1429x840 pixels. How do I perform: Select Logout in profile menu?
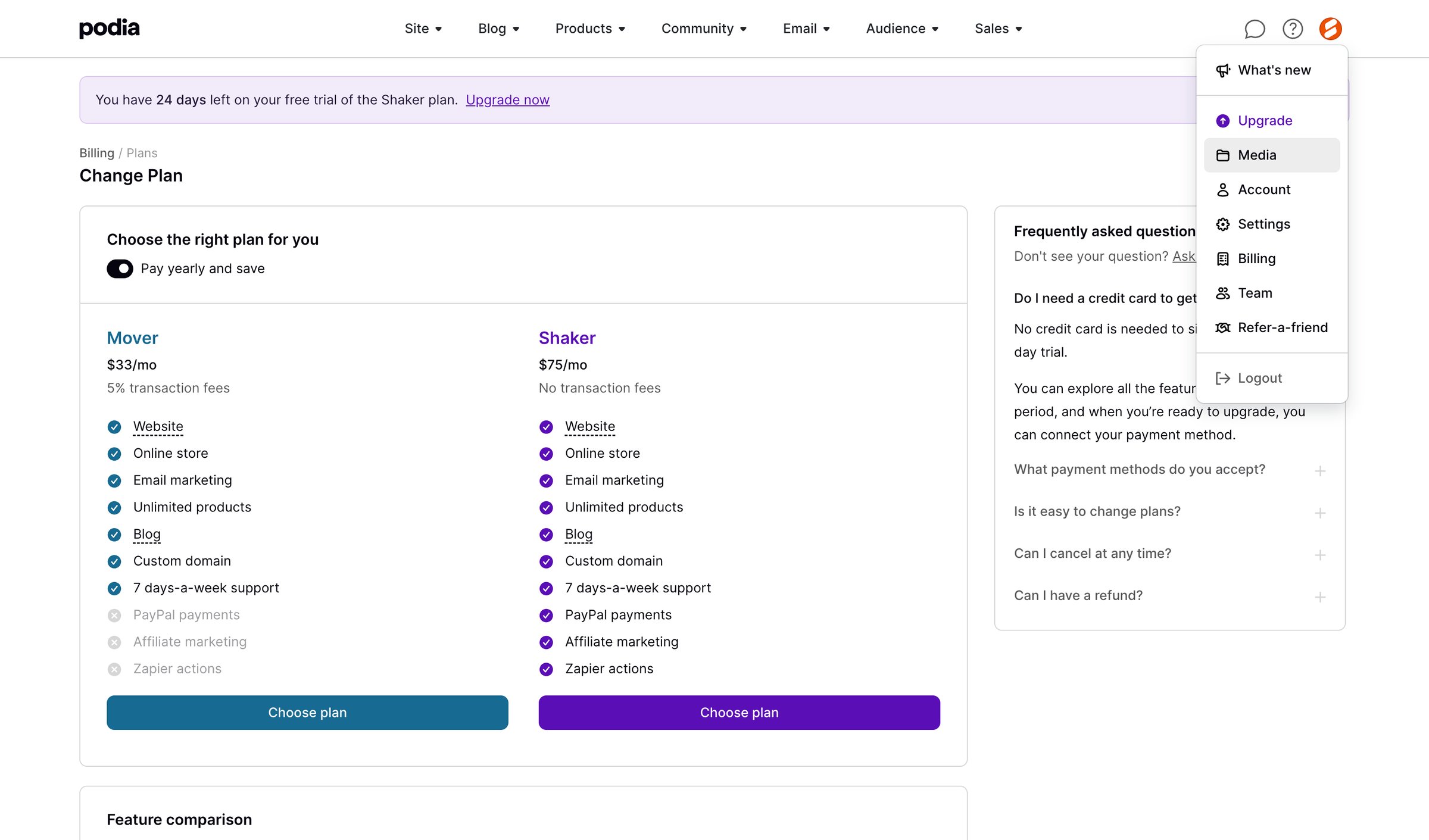(1272, 379)
